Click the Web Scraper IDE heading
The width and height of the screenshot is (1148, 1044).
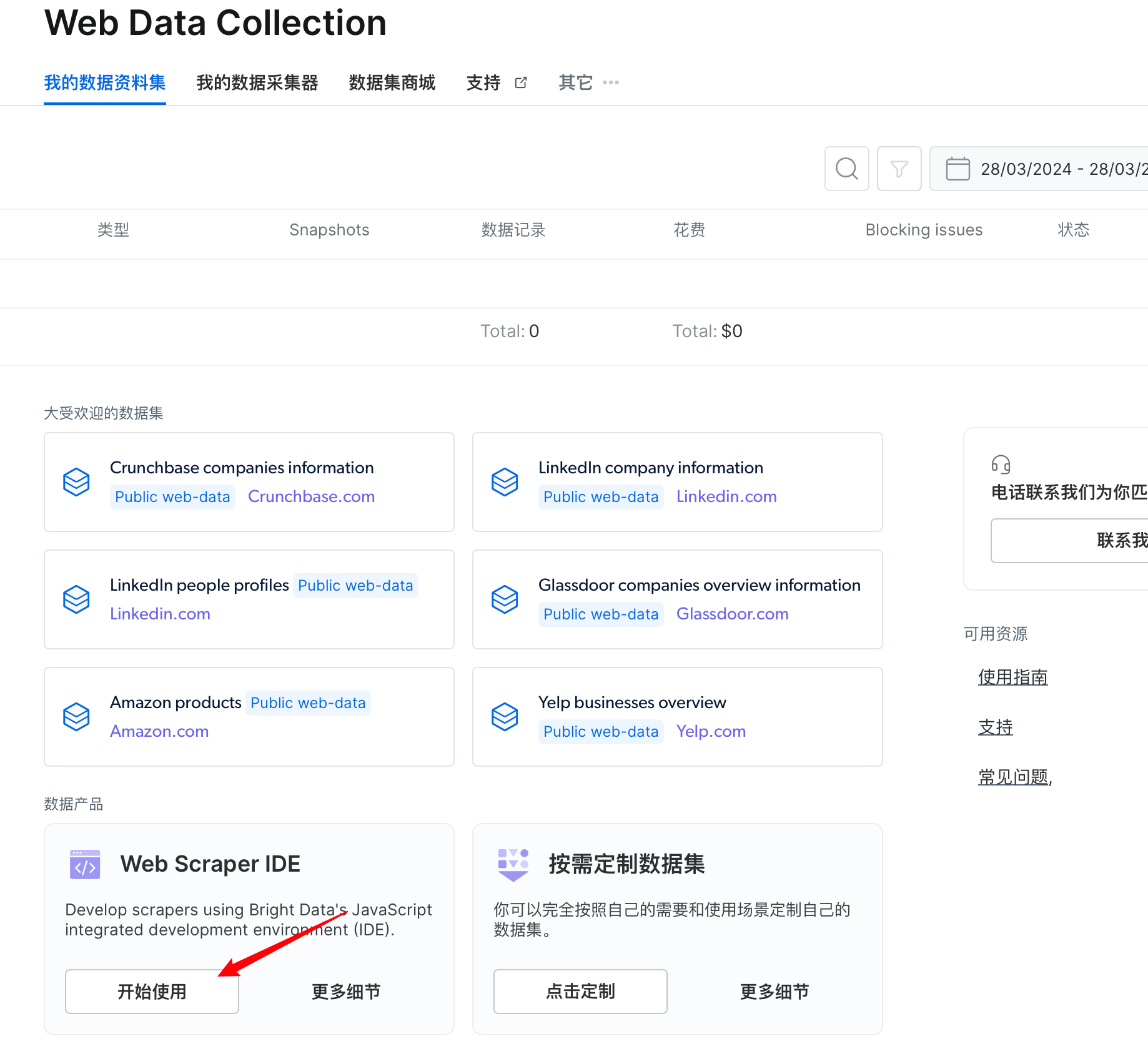tap(210, 864)
